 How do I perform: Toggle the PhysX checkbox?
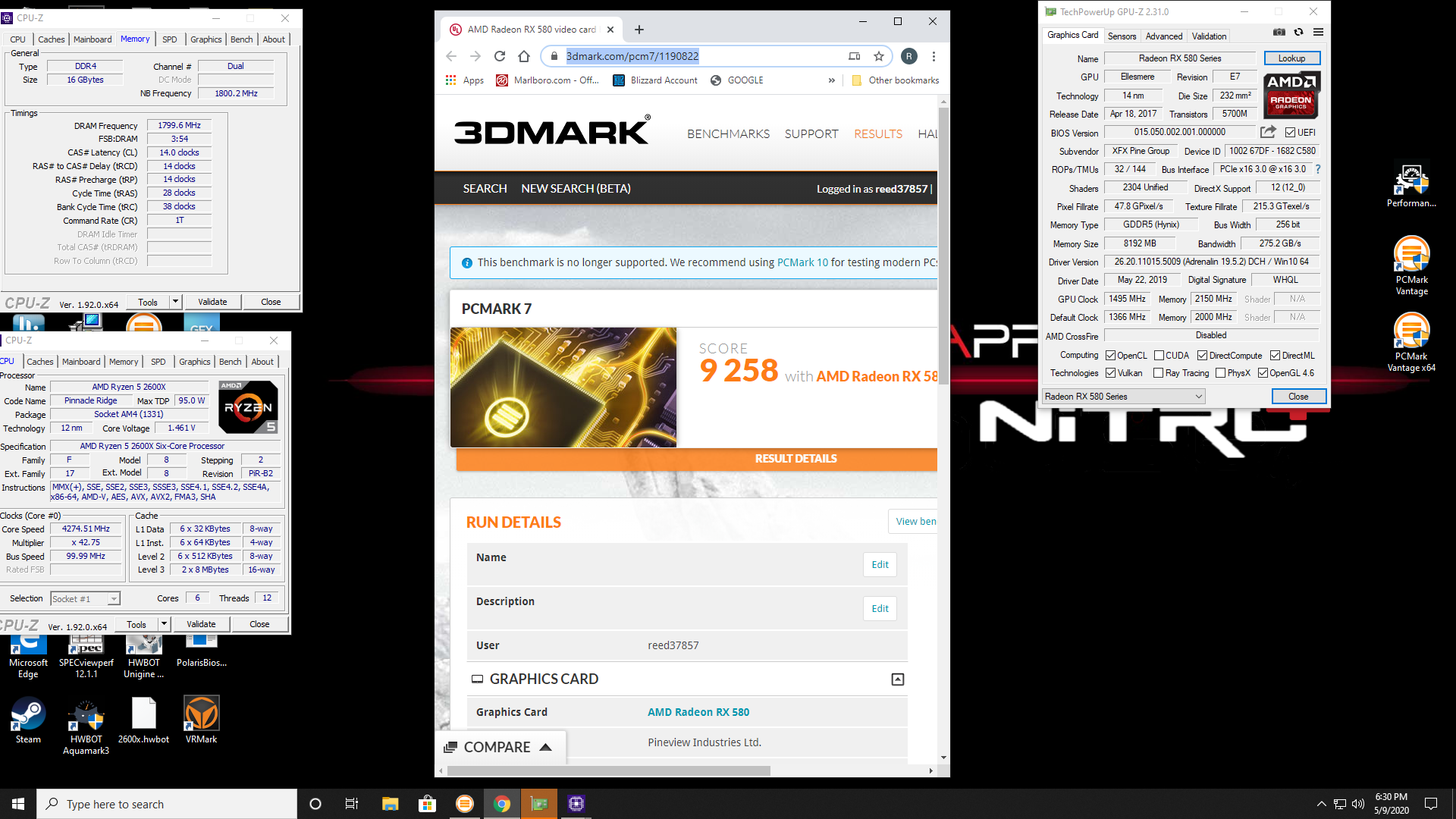pos(1220,373)
